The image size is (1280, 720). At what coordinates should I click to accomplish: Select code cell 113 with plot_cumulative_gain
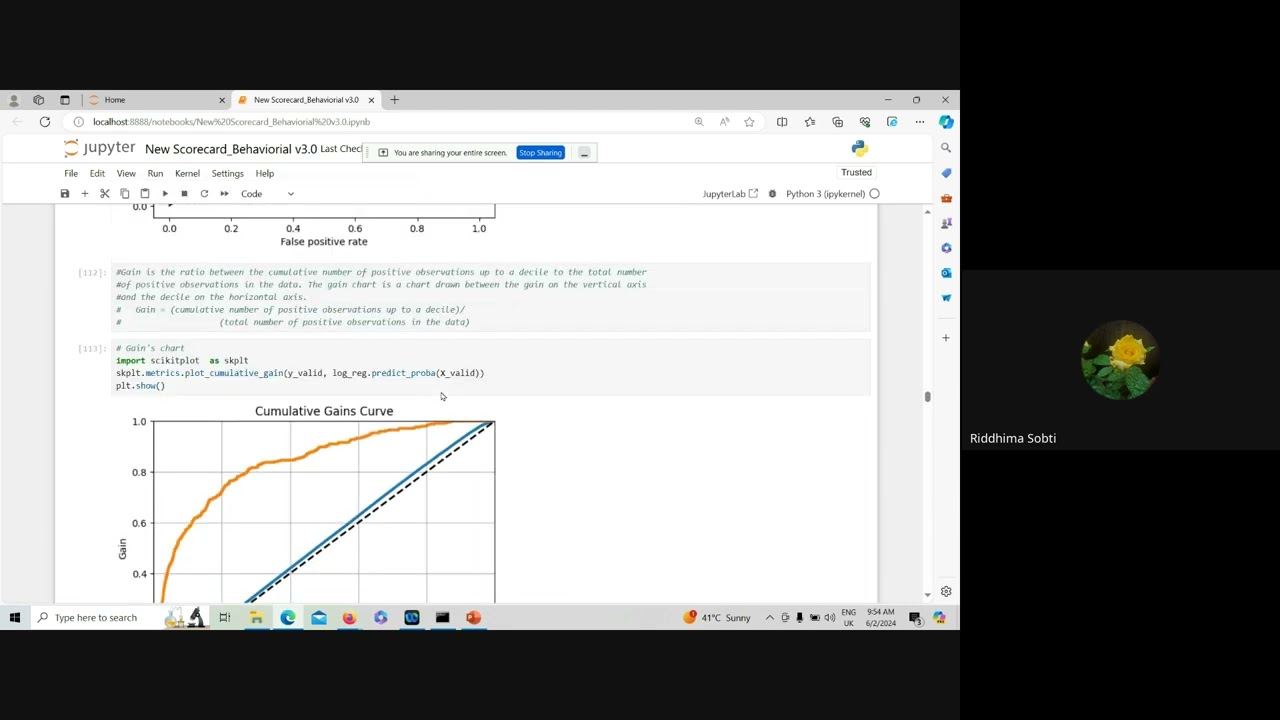[x=490, y=367]
